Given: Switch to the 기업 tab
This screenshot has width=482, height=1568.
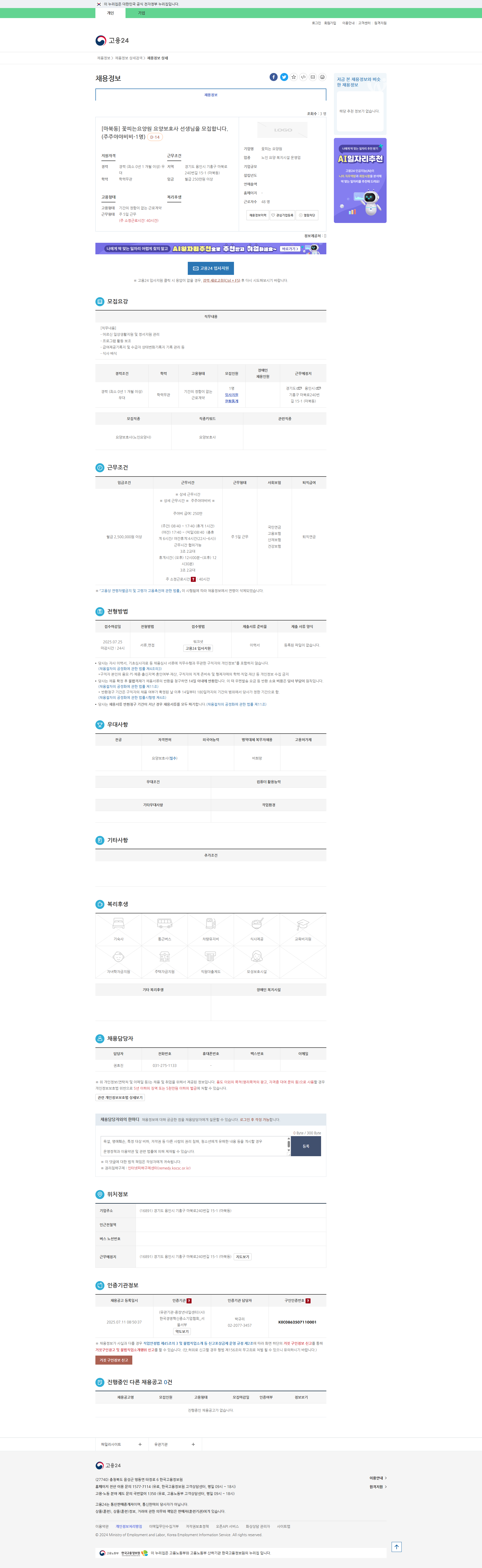Looking at the screenshot, I should point(141,13).
